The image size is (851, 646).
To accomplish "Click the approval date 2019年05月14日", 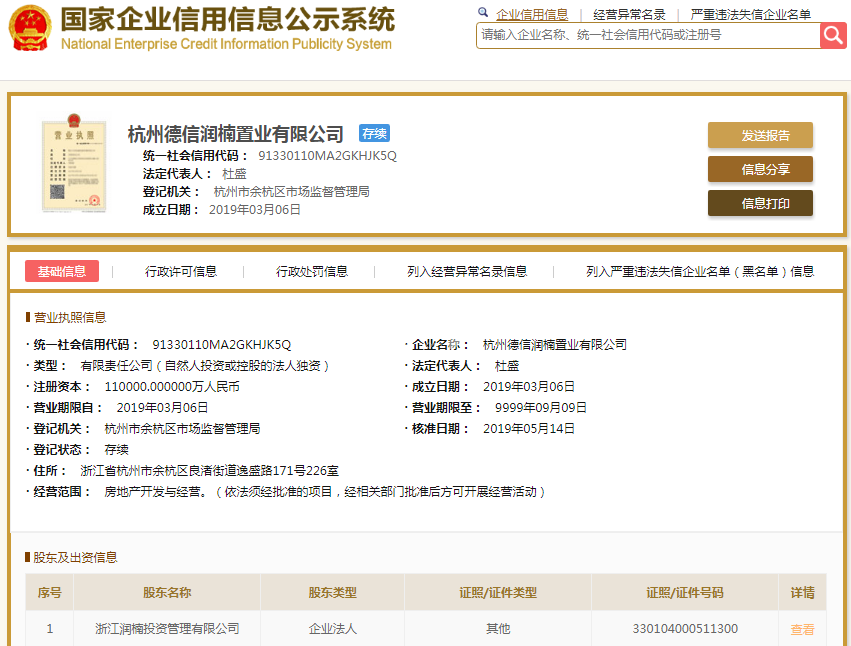I will [x=529, y=429].
